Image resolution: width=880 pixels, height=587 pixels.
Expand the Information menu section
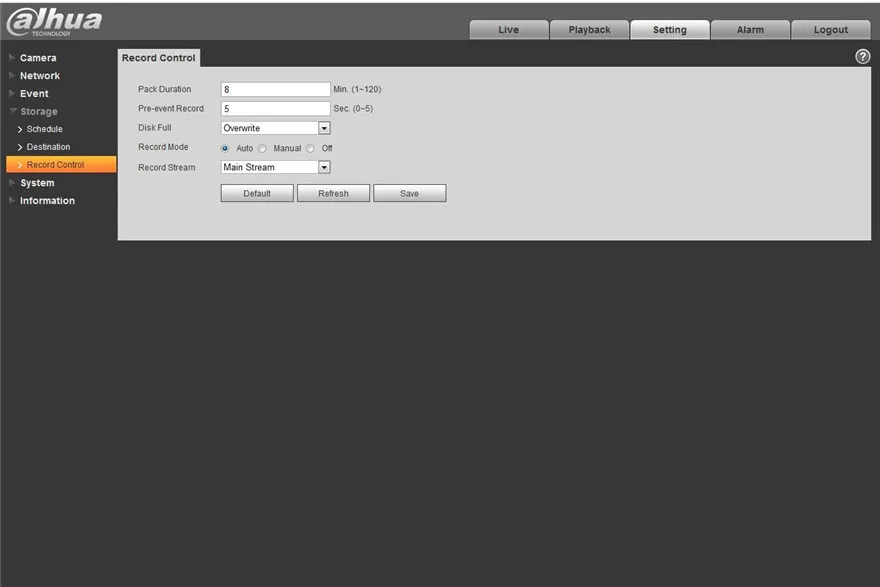[x=47, y=201]
